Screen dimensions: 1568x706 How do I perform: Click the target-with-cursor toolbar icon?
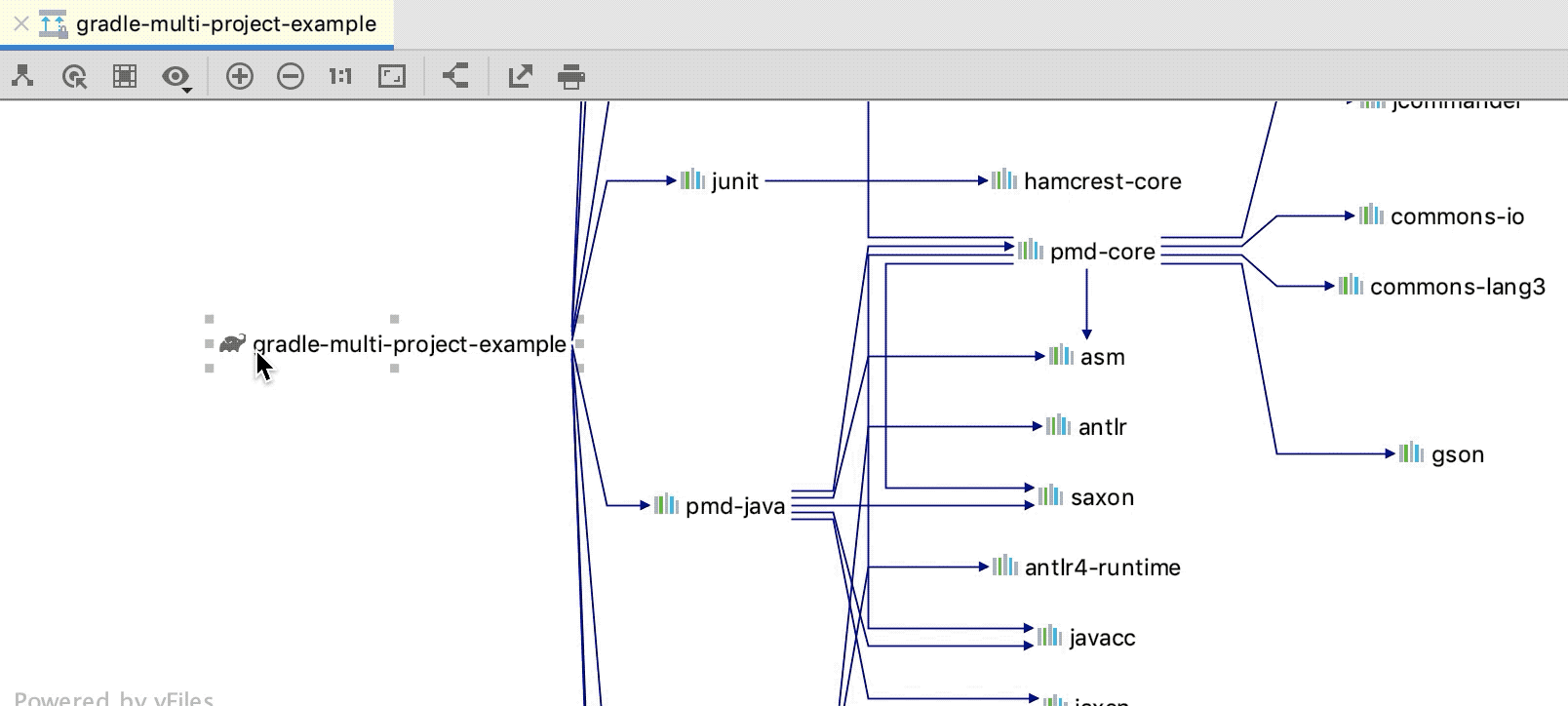[x=74, y=76]
